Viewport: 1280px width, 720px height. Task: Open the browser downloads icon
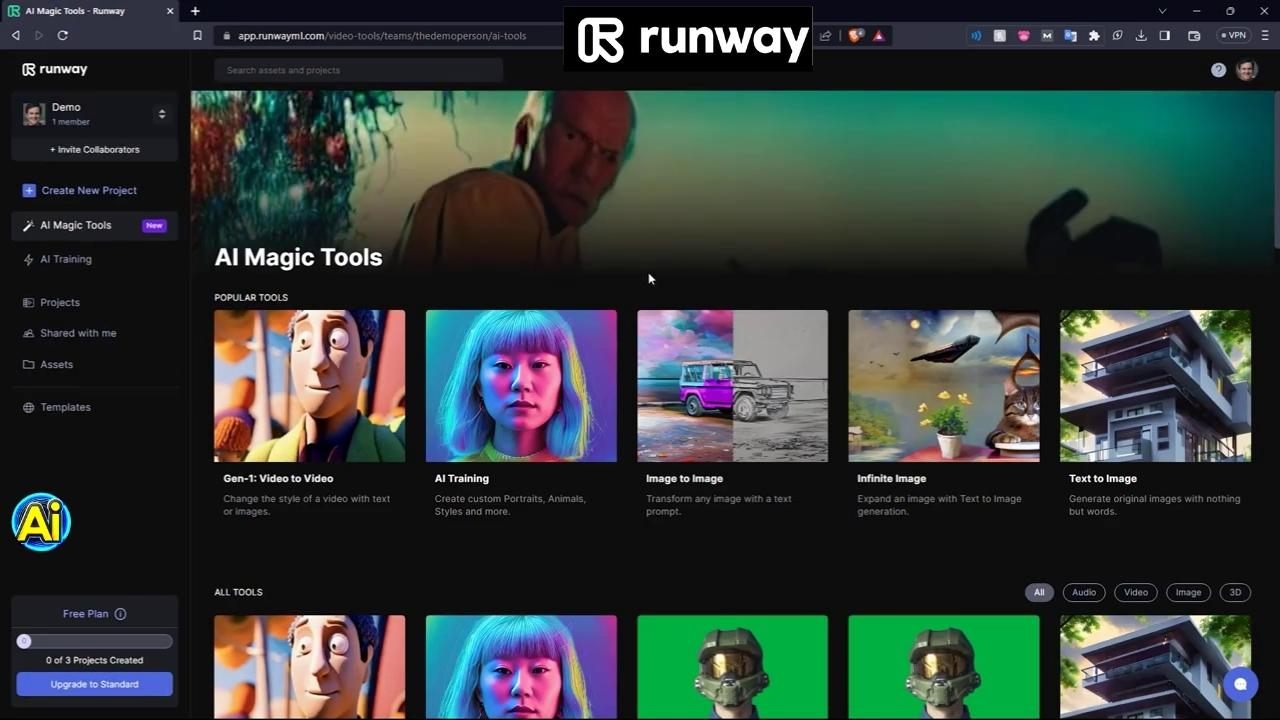(x=1141, y=35)
